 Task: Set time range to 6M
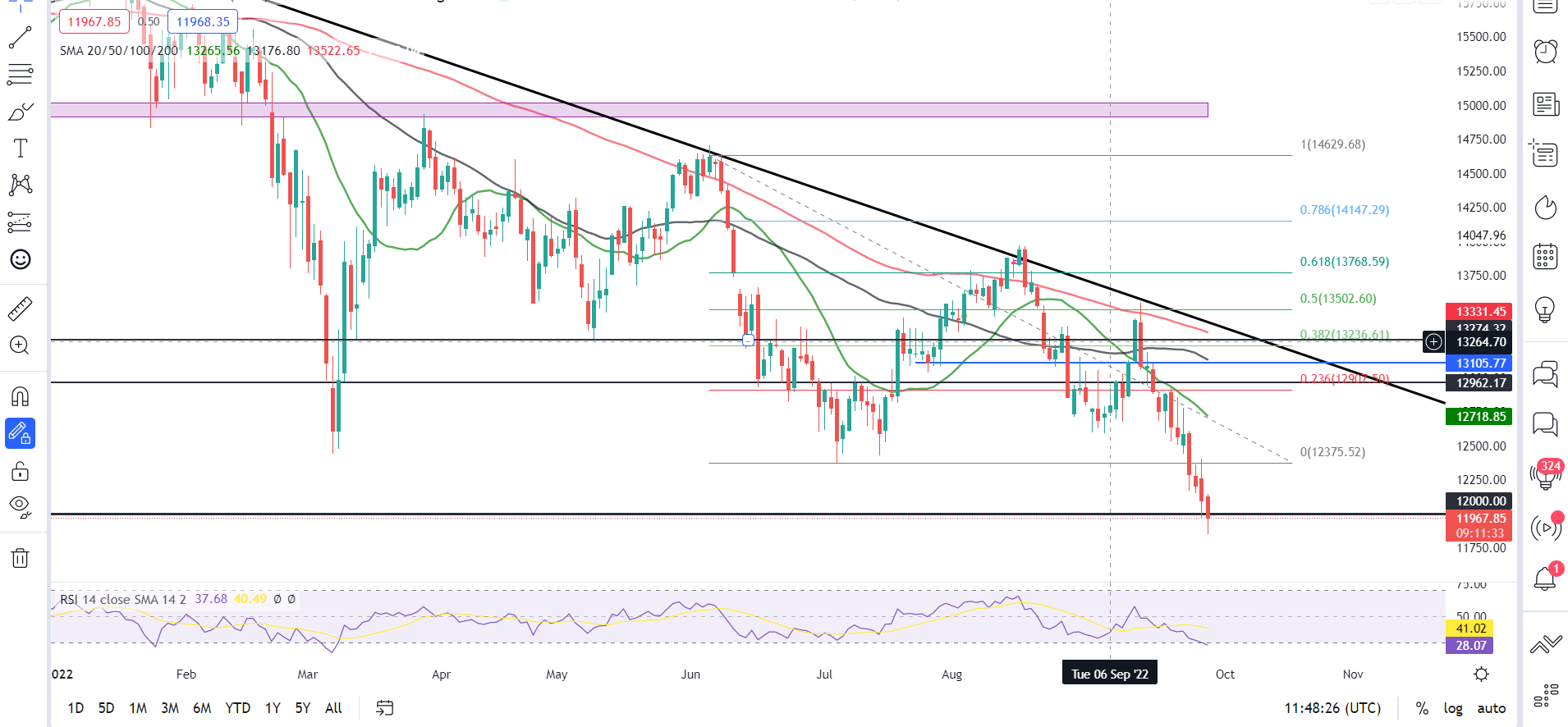(x=202, y=707)
